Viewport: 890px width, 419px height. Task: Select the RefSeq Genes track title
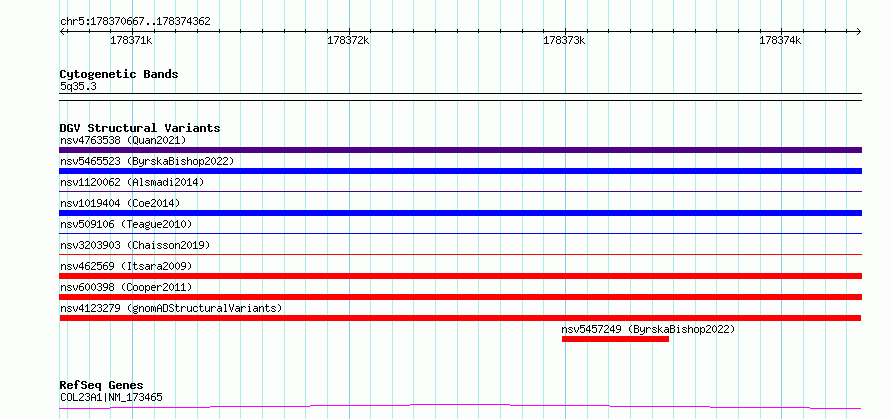coord(101,386)
